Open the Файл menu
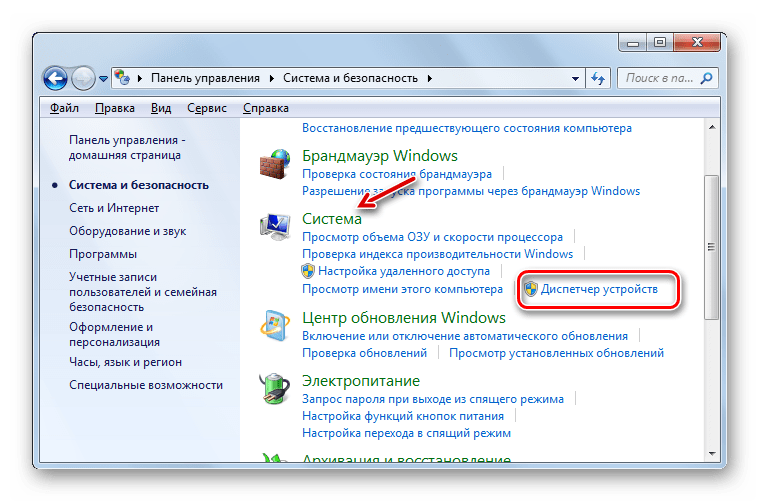This screenshot has width=760, height=502. point(64,108)
